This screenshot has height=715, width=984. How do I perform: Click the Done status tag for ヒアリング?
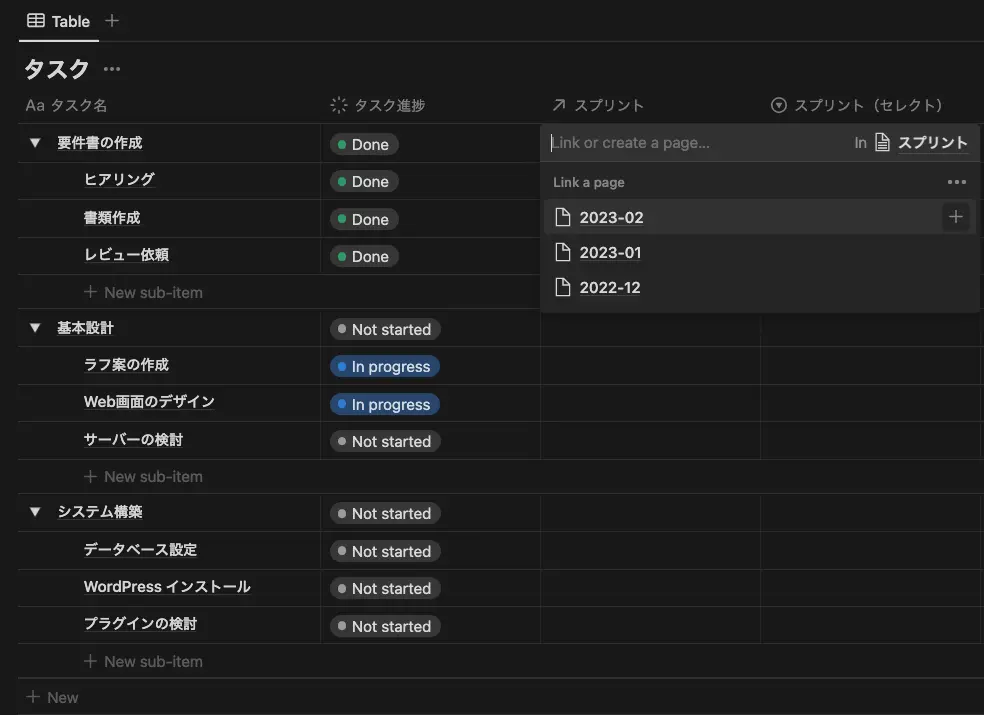[x=364, y=182]
